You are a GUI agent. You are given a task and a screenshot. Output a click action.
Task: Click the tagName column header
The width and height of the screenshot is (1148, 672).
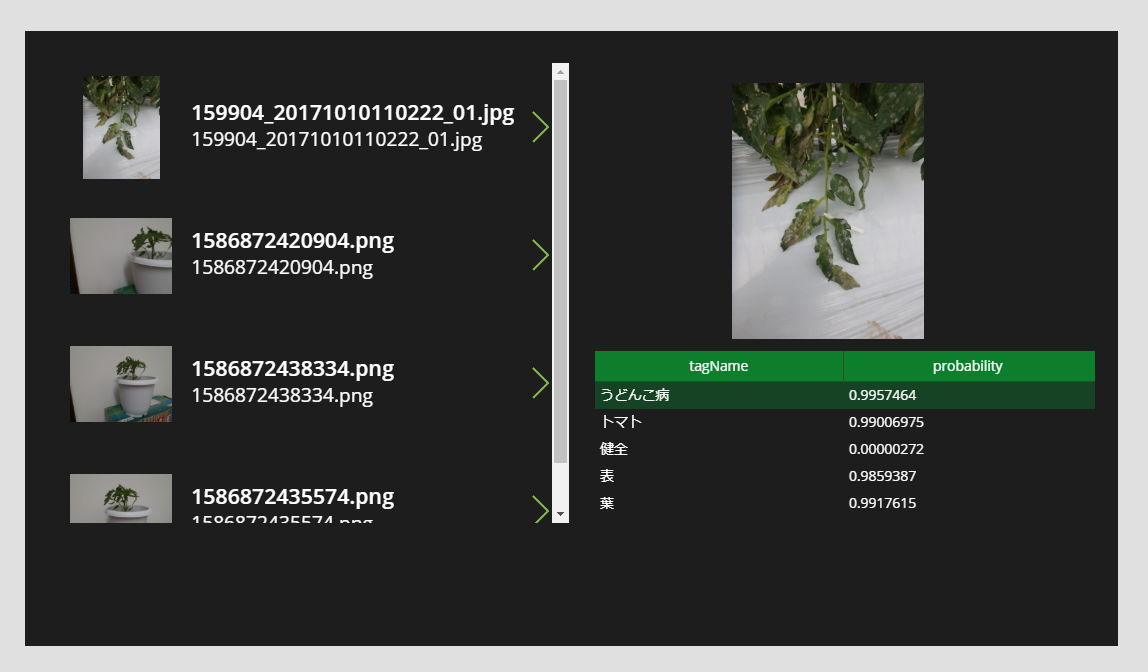(x=719, y=366)
